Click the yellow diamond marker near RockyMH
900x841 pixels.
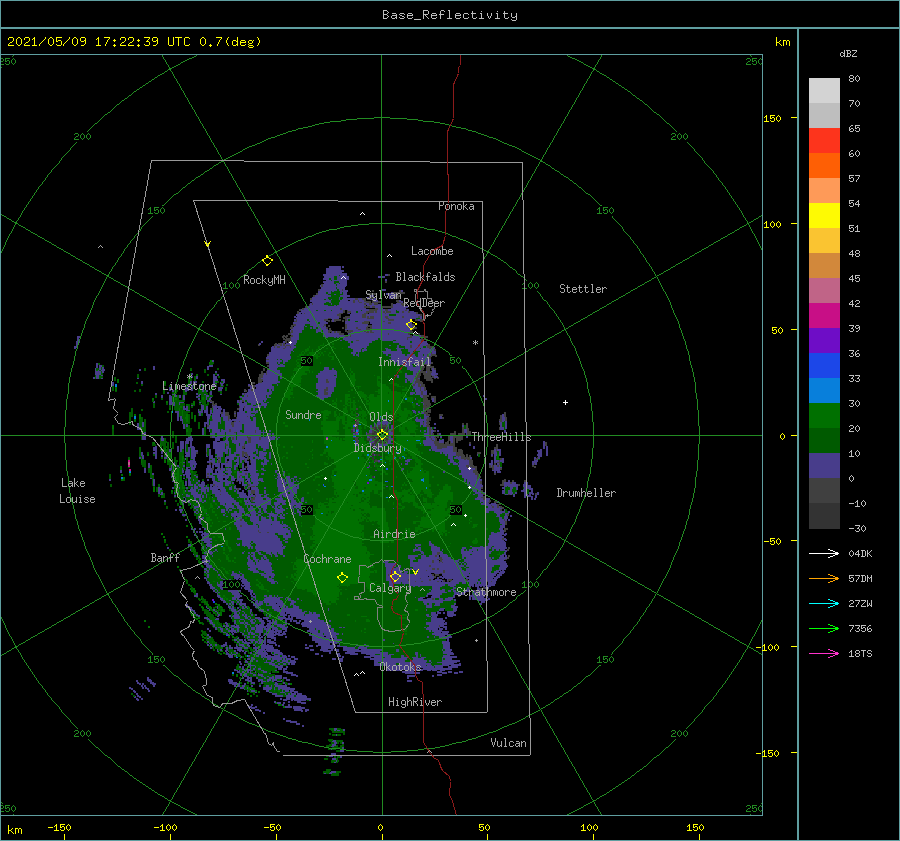267,261
